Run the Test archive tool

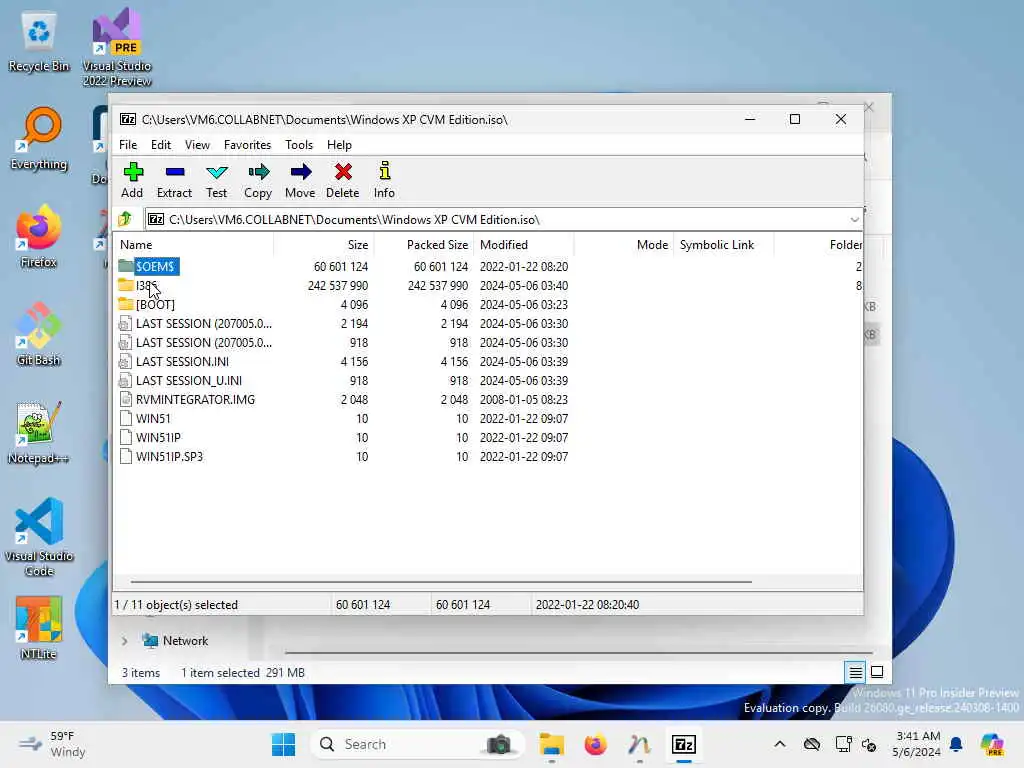216,180
